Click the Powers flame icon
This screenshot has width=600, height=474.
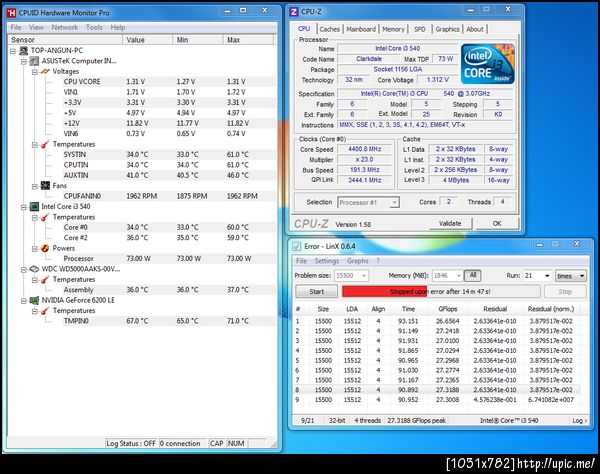(45, 248)
